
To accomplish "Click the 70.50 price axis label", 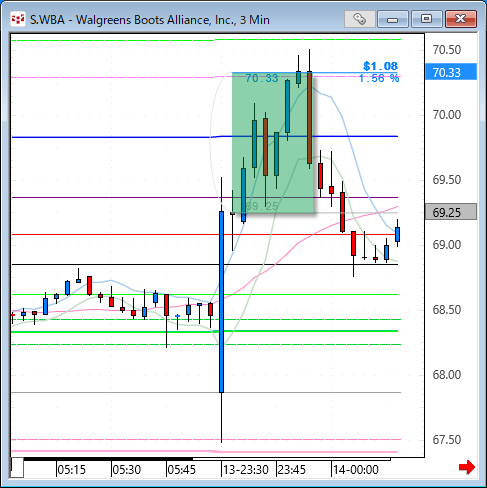I will click(447, 50).
